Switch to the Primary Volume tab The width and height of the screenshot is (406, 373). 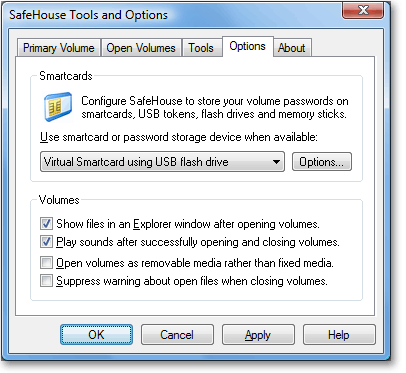coord(59,48)
